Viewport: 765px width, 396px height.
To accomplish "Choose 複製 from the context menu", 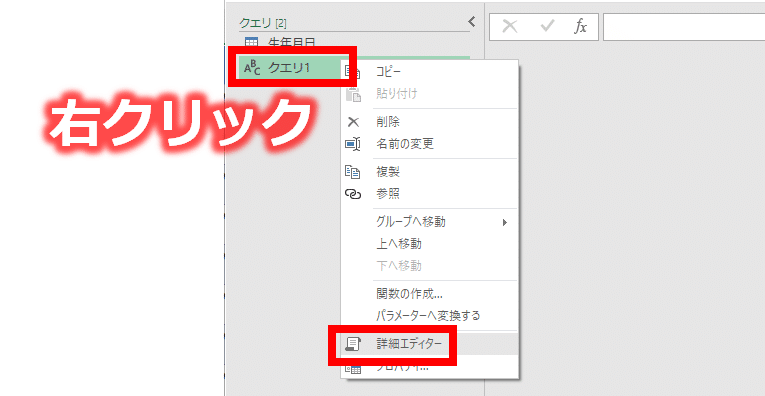I will tap(388, 172).
